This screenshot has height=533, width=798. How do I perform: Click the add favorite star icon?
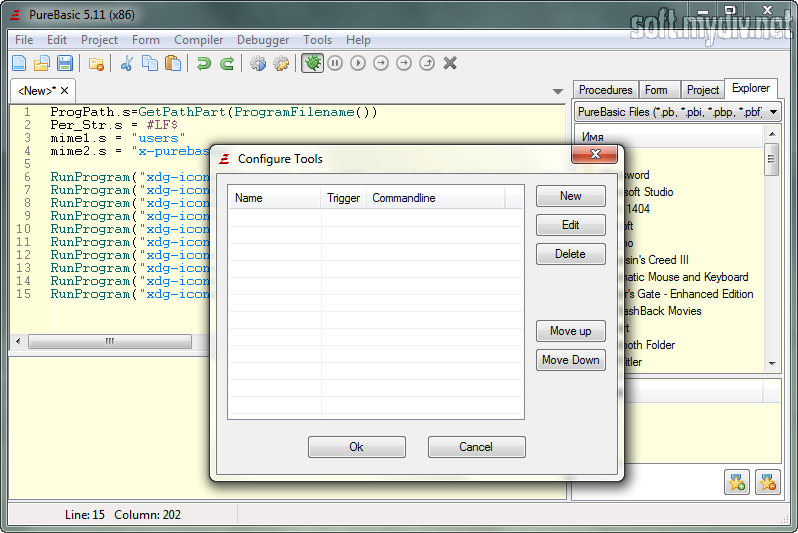pyautogui.click(x=737, y=482)
